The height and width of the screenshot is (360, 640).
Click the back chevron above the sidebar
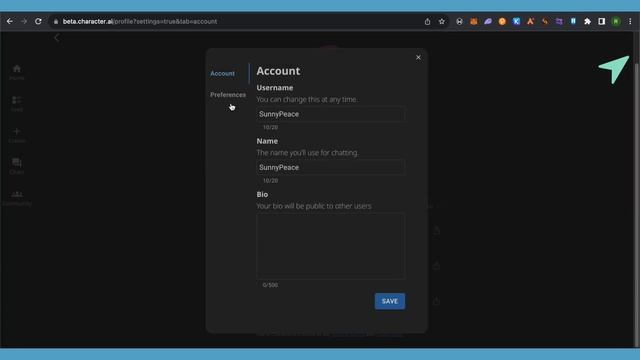coord(57,38)
